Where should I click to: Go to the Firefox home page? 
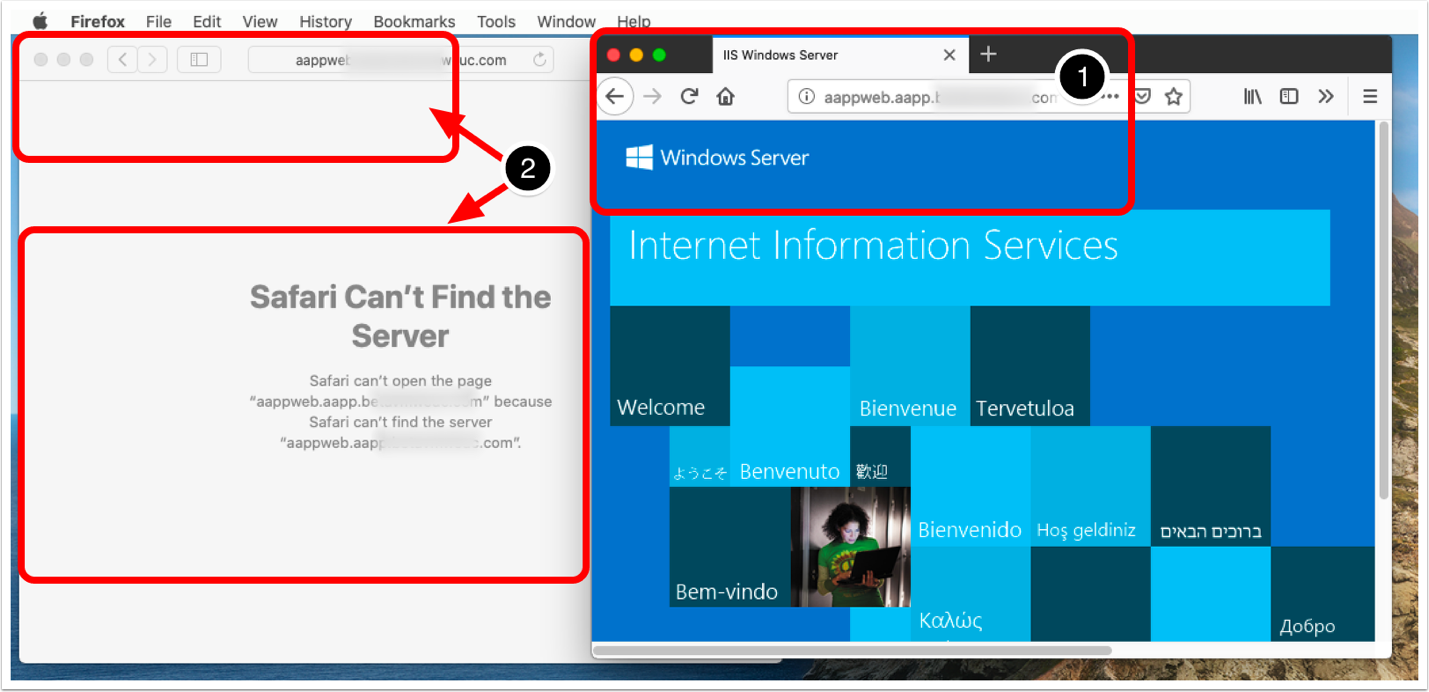[x=726, y=96]
